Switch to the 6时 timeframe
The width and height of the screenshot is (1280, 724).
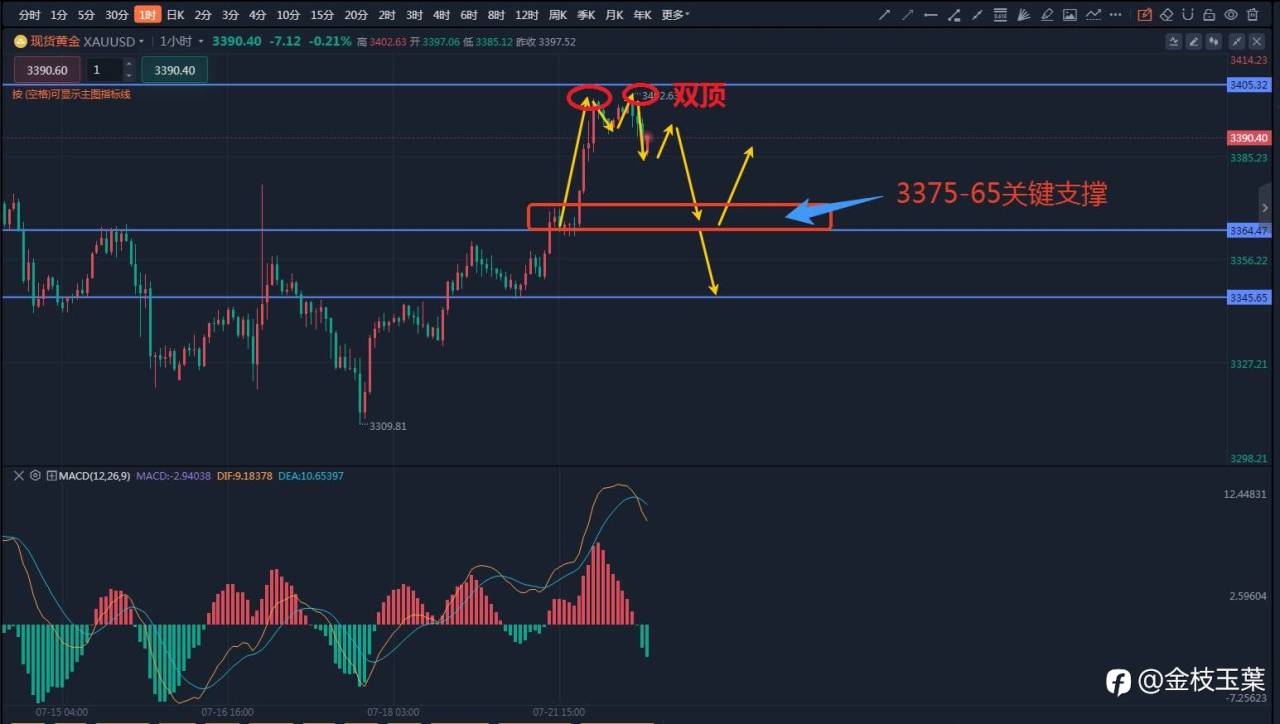click(469, 15)
